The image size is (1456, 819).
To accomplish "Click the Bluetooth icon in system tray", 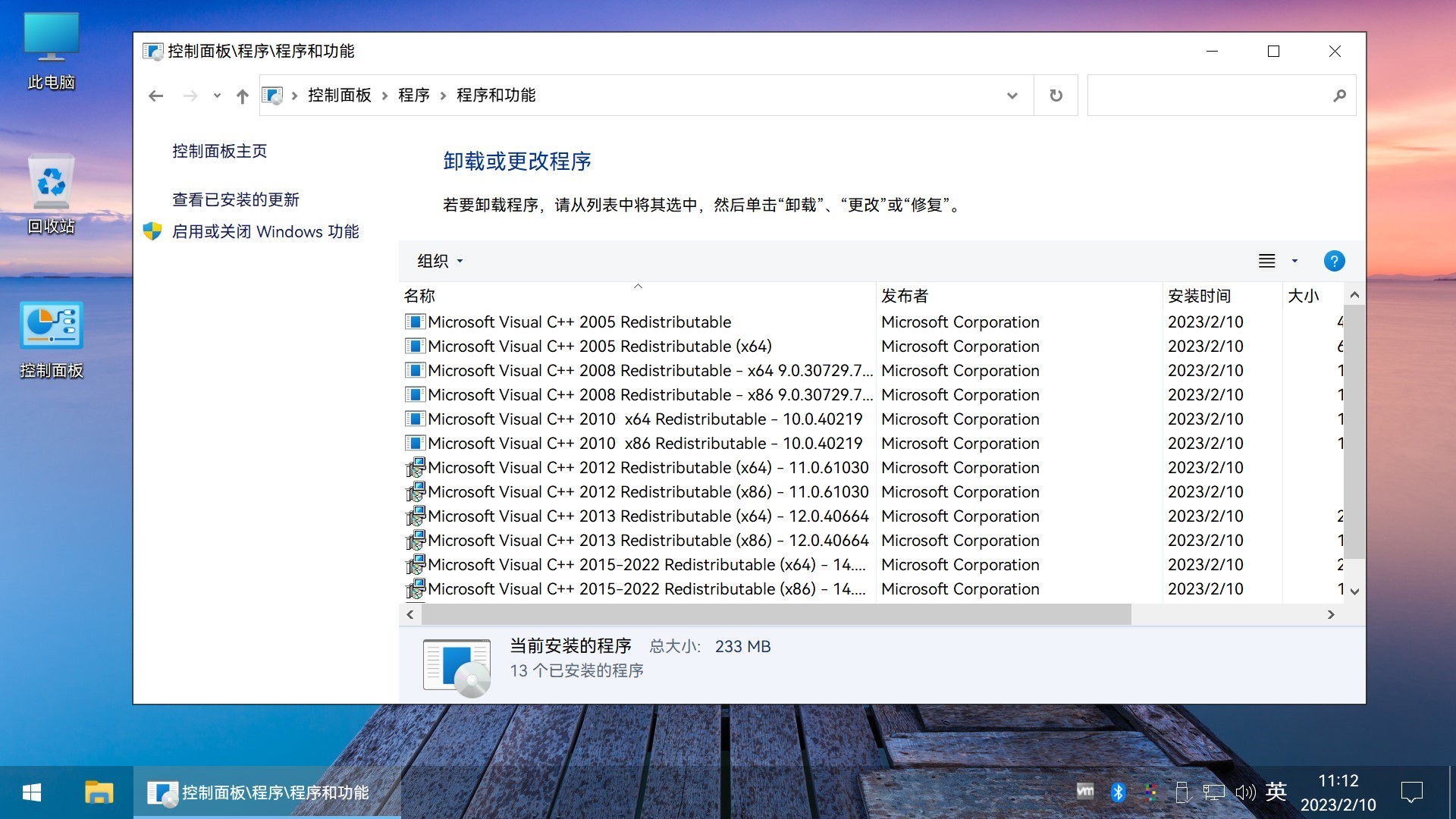I will pos(1118,792).
